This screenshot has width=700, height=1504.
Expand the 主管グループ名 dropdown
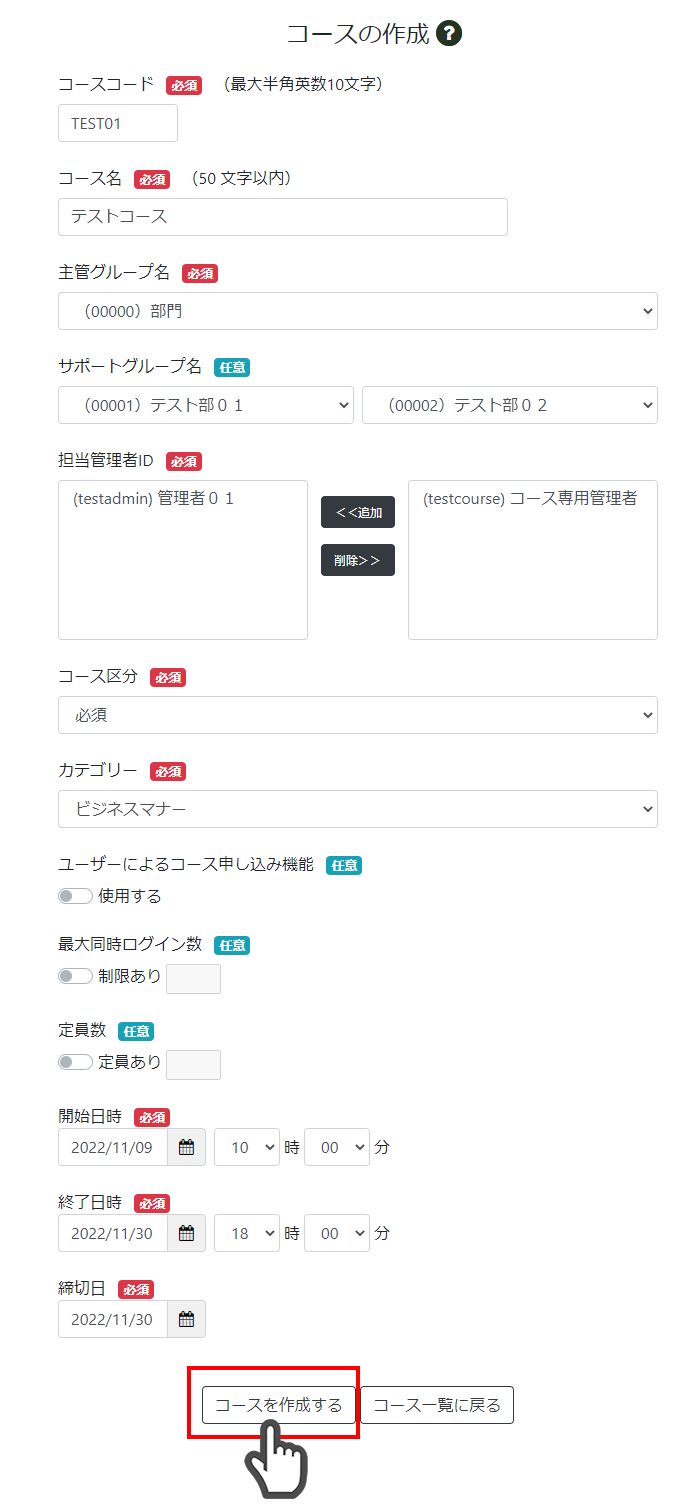(x=358, y=311)
